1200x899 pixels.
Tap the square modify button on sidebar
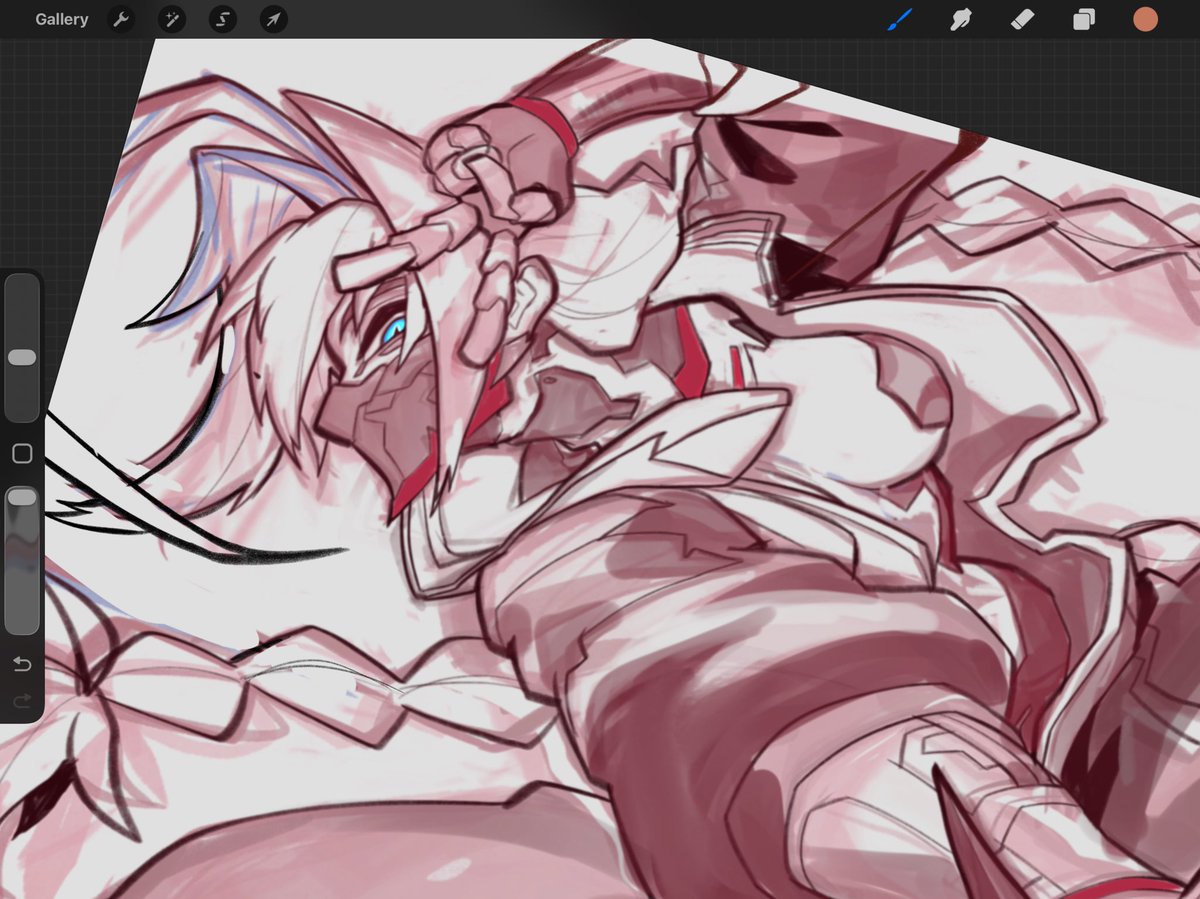coord(22,454)
